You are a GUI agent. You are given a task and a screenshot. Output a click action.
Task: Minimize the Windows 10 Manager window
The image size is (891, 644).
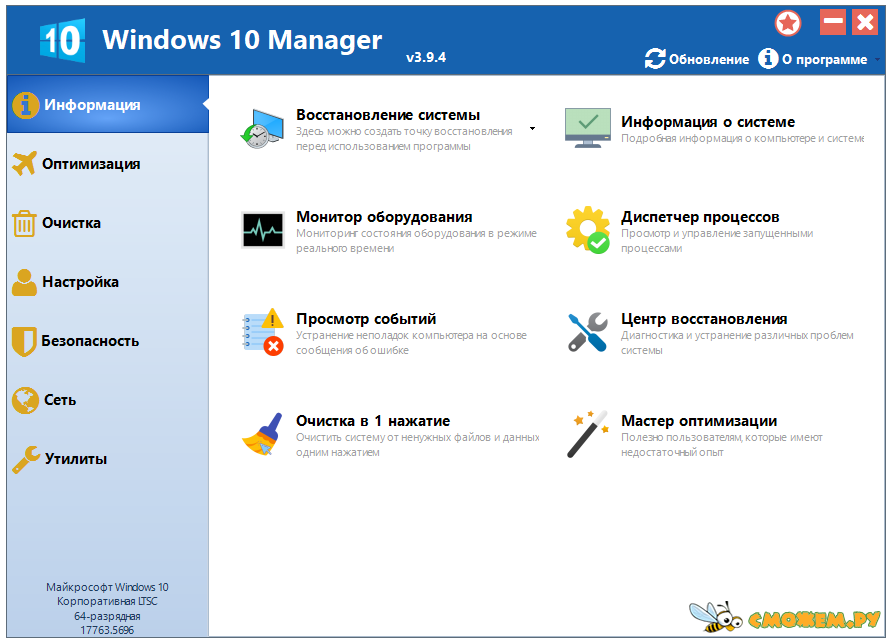832,22
